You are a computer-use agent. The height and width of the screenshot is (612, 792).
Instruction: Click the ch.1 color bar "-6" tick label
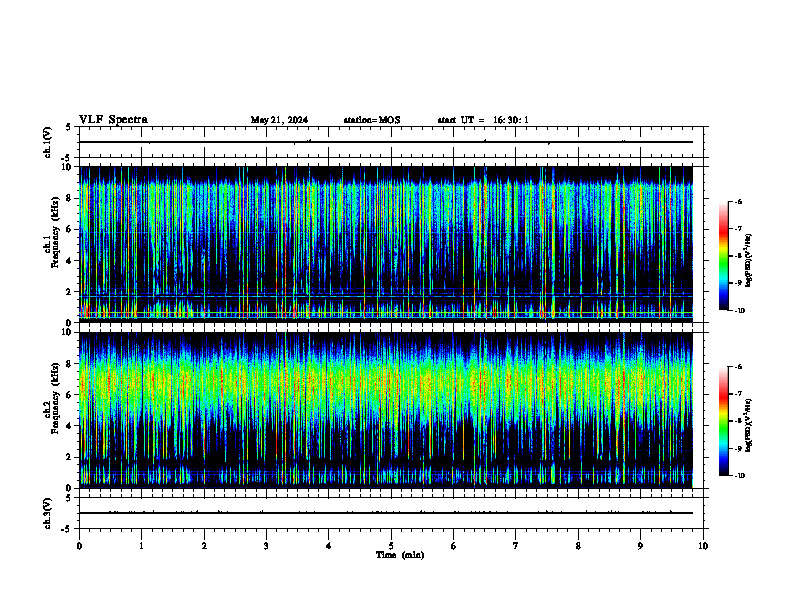738,201
